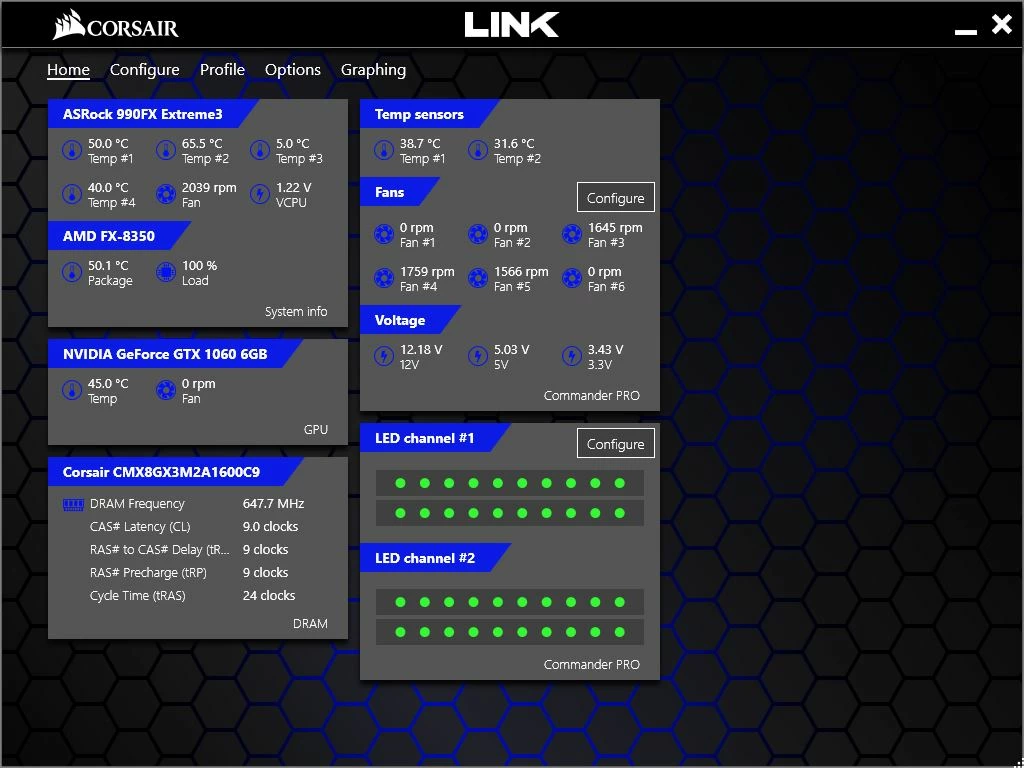
Task: Click the 38.7 °C Temp sensors thermometer icon
Action: tap(383, 151)
